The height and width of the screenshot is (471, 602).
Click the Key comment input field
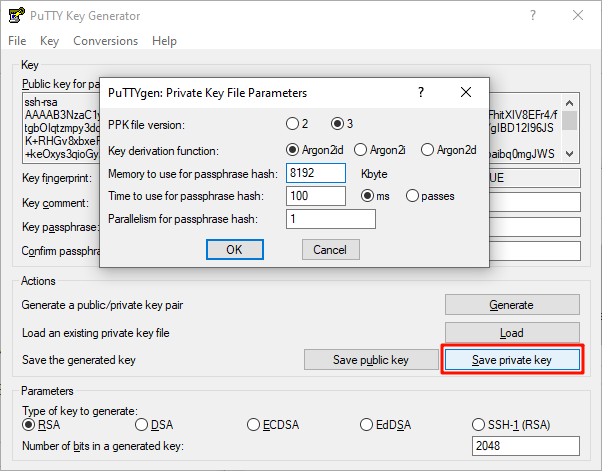point(535,202)
